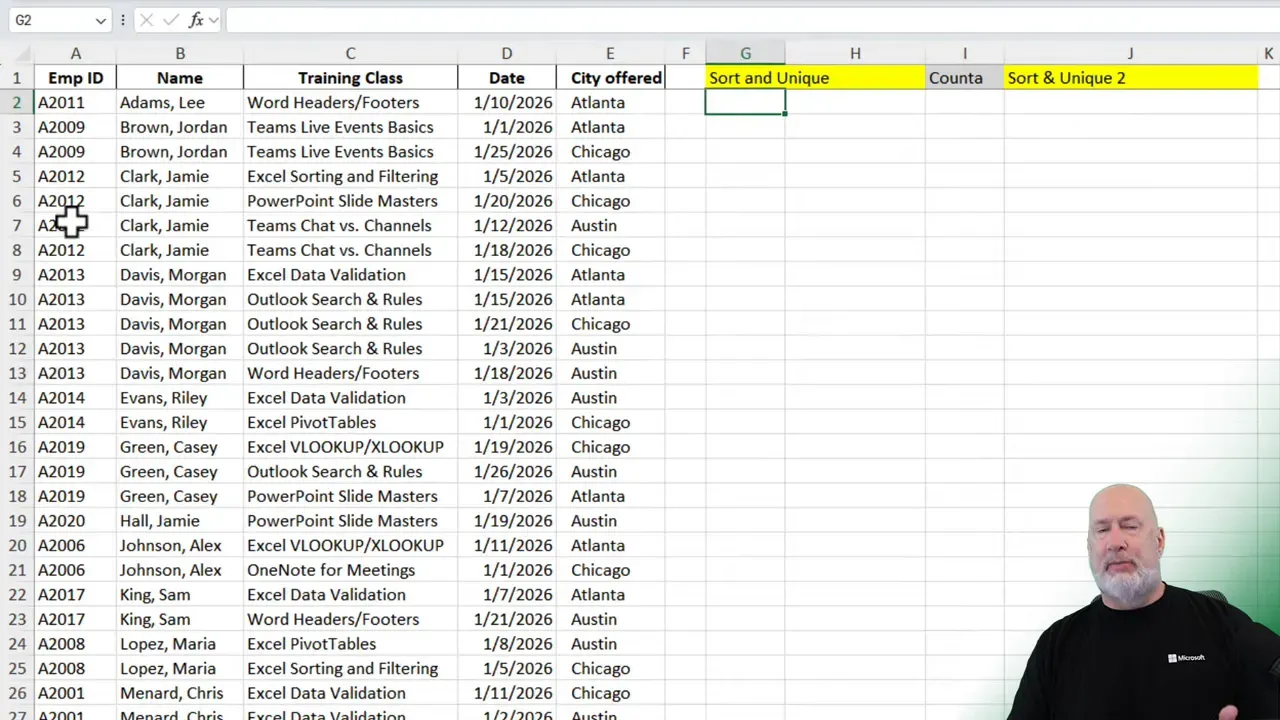Click the Cancel (X) icon beside formula bar
The width and height of the screenshot is (1280, 720).
click(146, 19)
